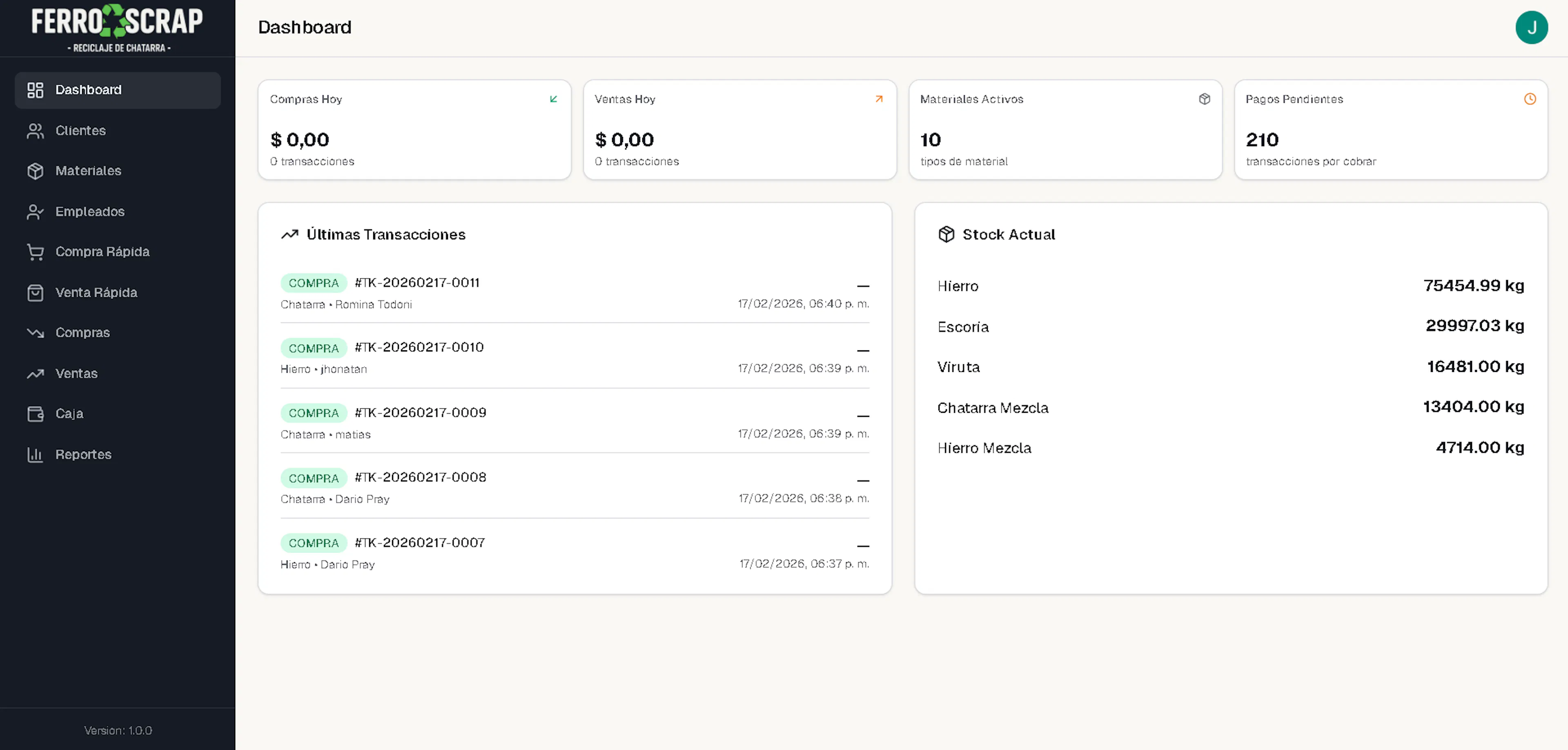1568x750 pixels.
Task: Open the Compras section in sidebar
Action: point(82,333)
